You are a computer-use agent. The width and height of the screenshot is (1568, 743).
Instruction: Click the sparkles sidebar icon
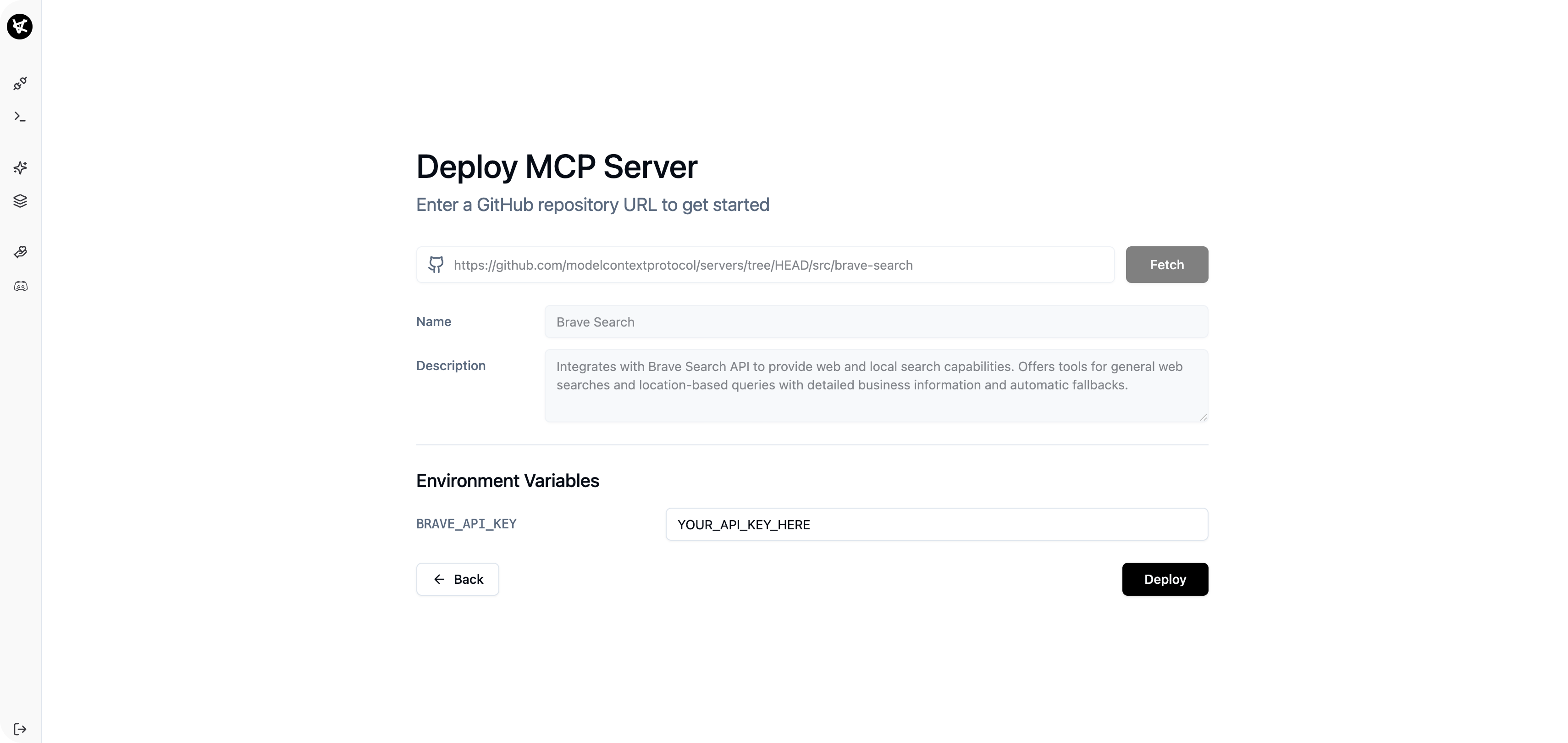20,167
